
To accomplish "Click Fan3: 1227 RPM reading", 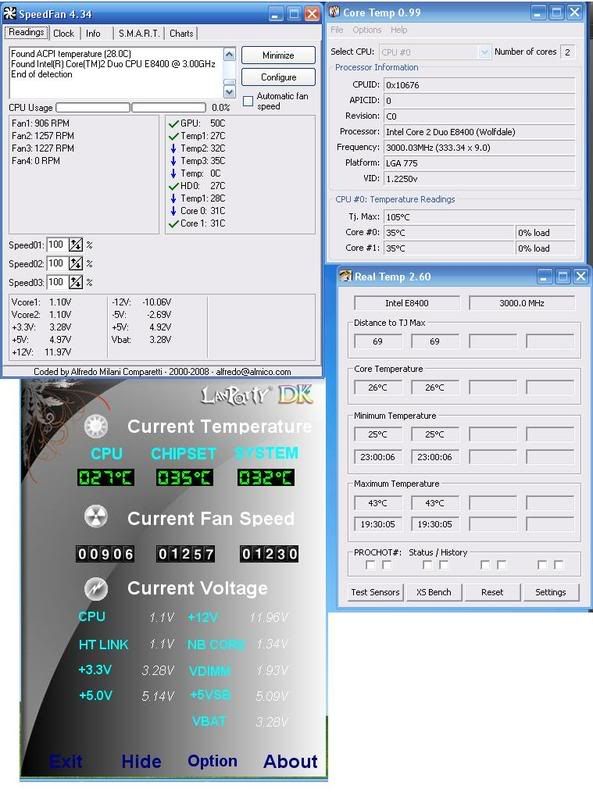I will [43, 148].
